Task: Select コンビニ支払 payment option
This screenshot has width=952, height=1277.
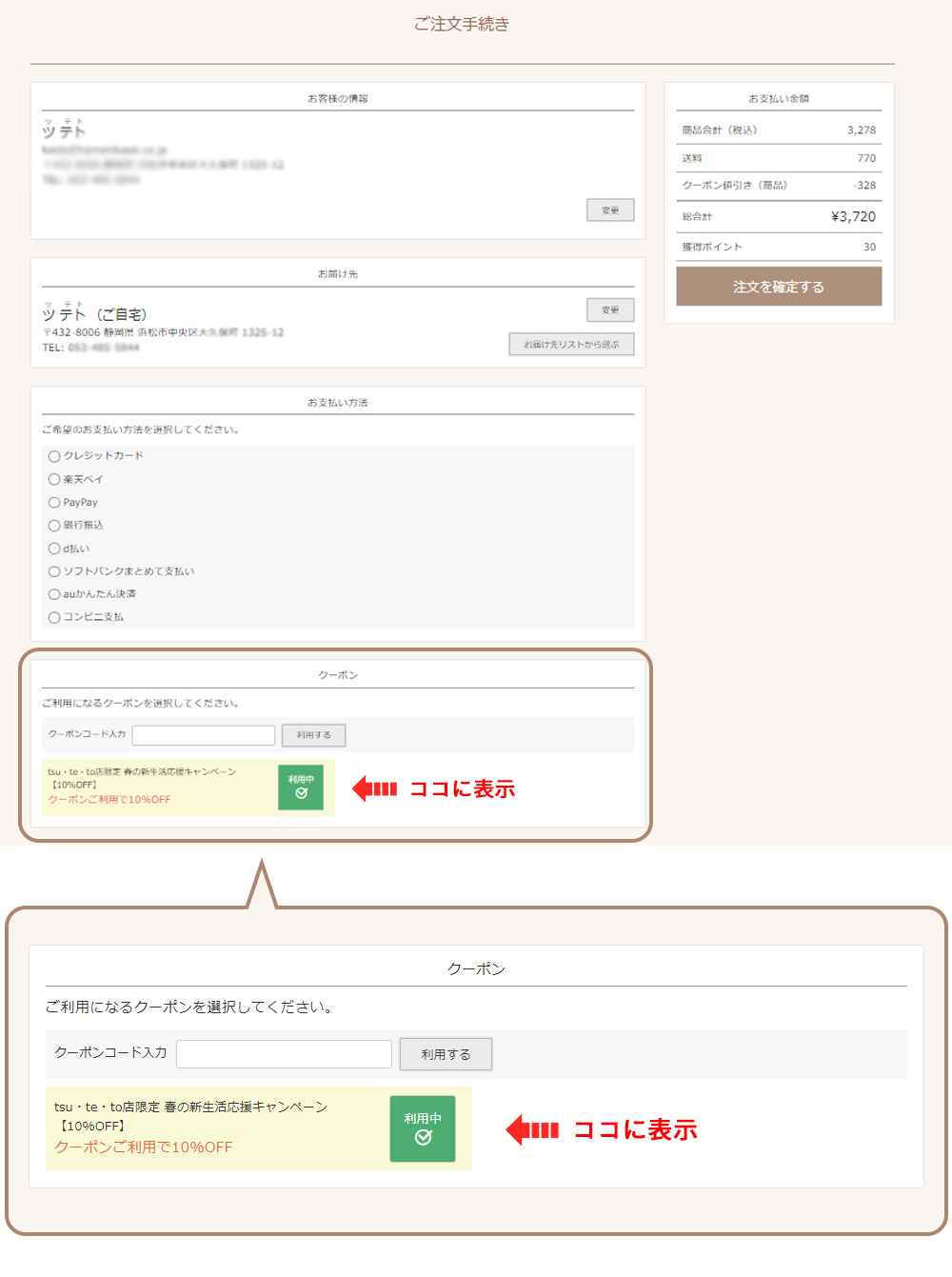Action: (x=54, y=617)
